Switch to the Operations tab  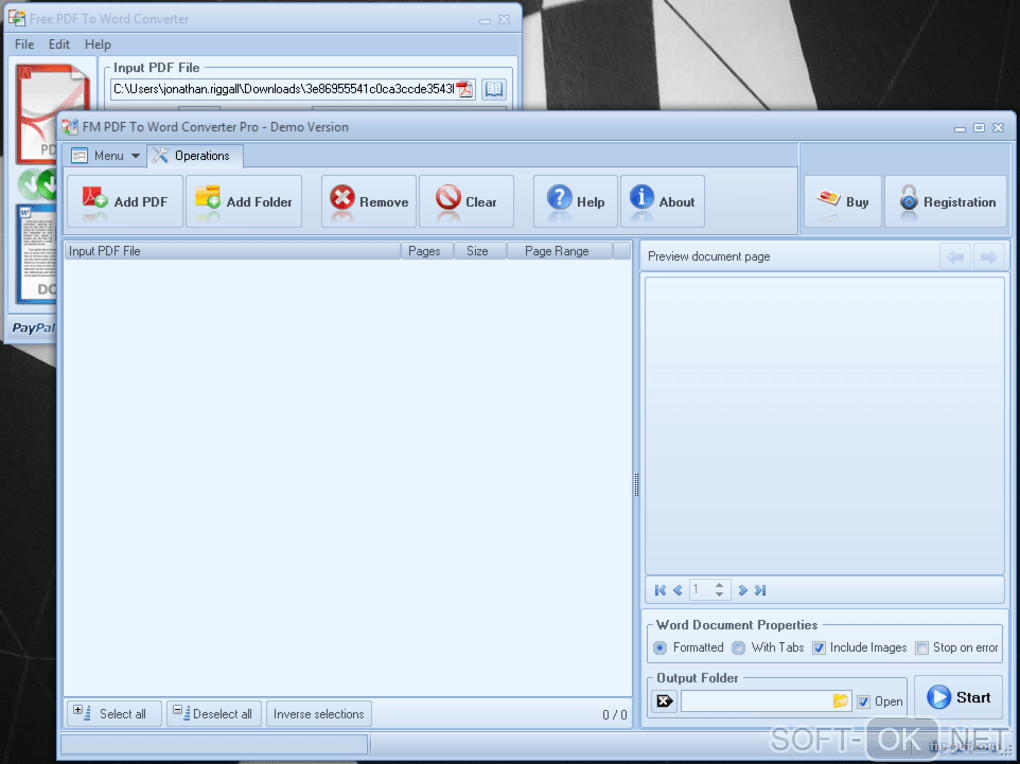[195, 156]
